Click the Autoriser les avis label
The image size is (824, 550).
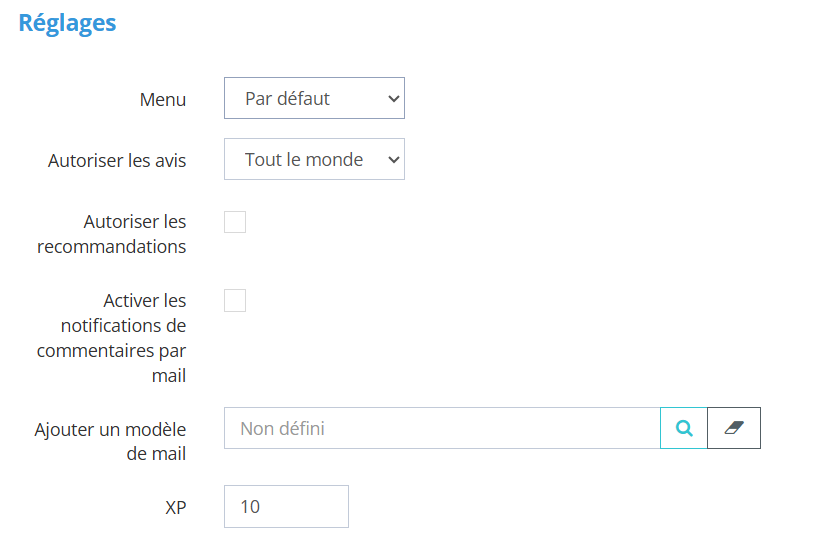click(117, 160)
